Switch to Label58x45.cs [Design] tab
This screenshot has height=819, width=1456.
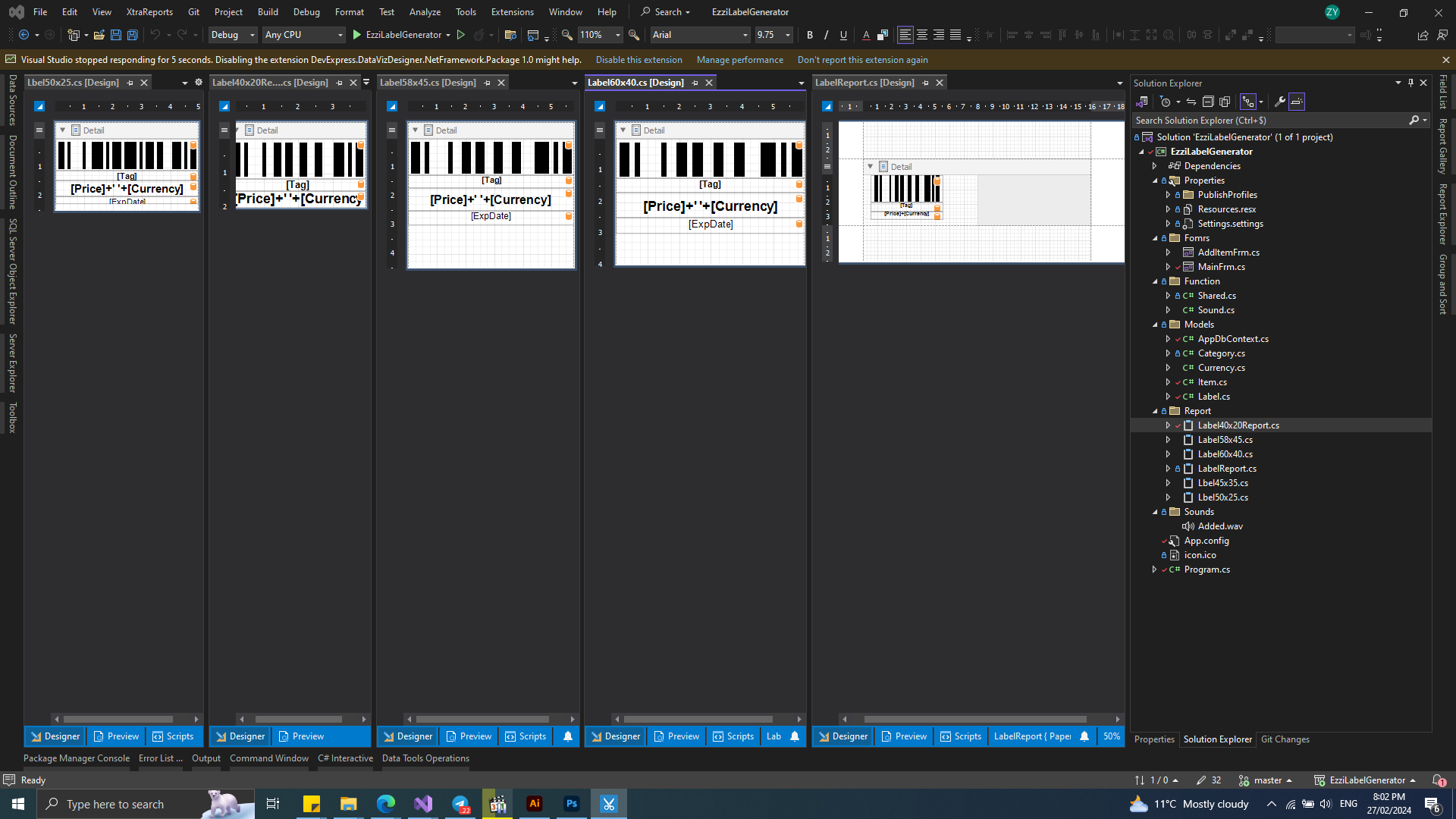(428, 83)
